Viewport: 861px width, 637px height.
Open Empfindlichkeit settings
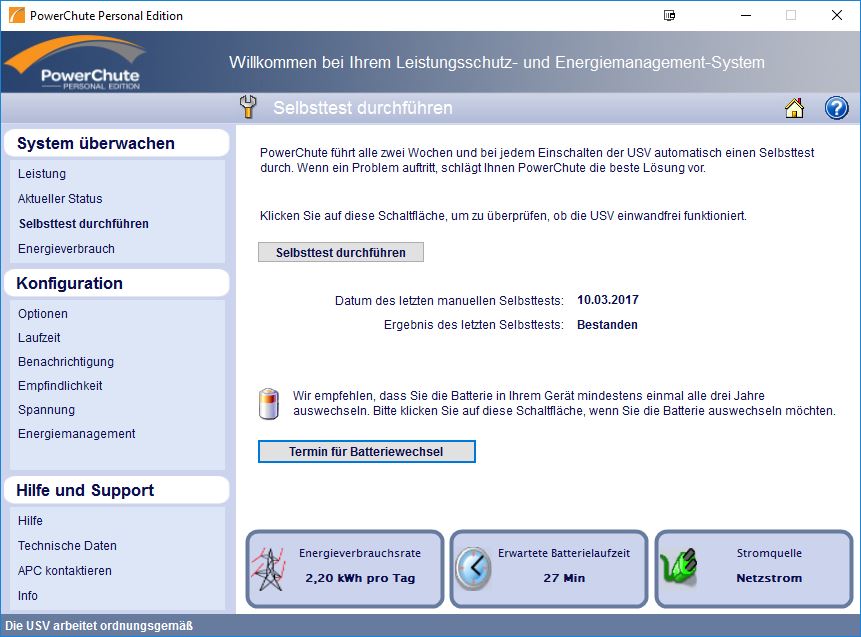[60, 385]
